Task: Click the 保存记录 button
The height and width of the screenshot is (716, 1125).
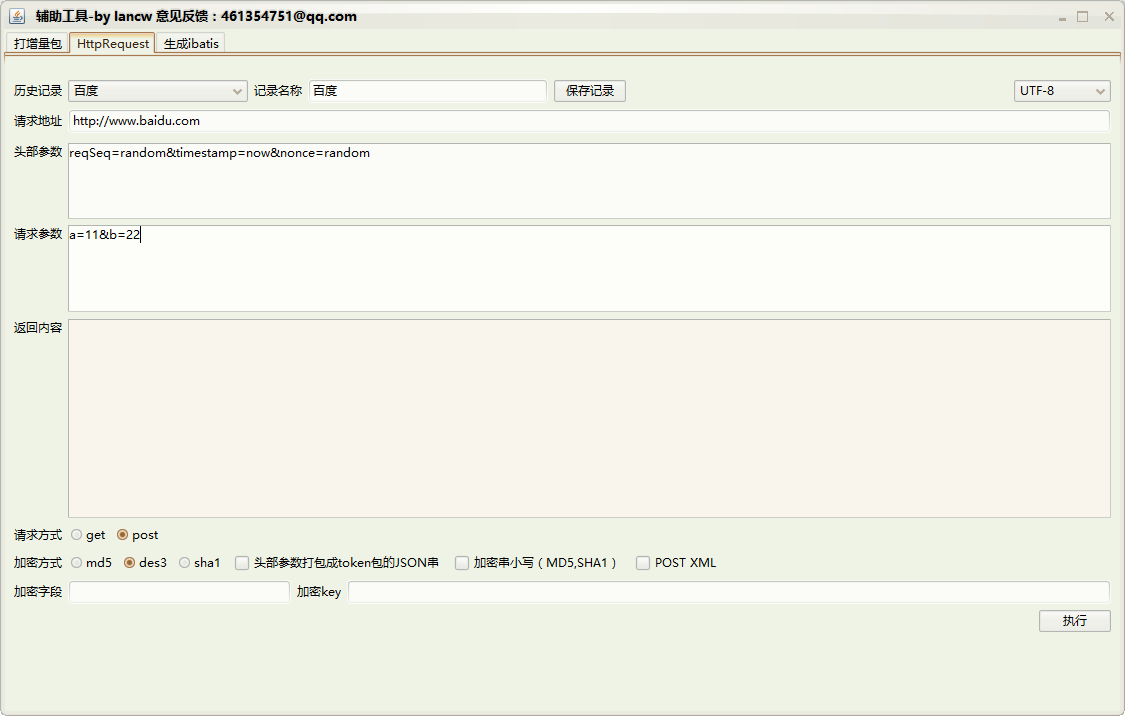Action: point(590,91)
